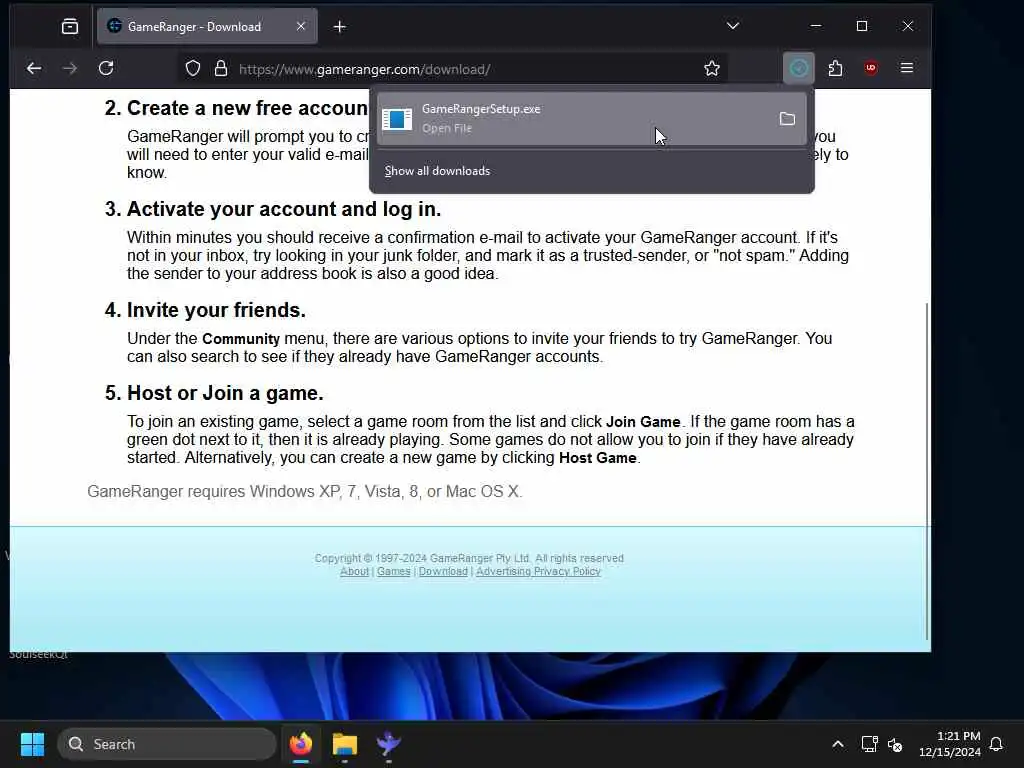Minimize the Firefox window
The image size is (1024, 768).
816,26
